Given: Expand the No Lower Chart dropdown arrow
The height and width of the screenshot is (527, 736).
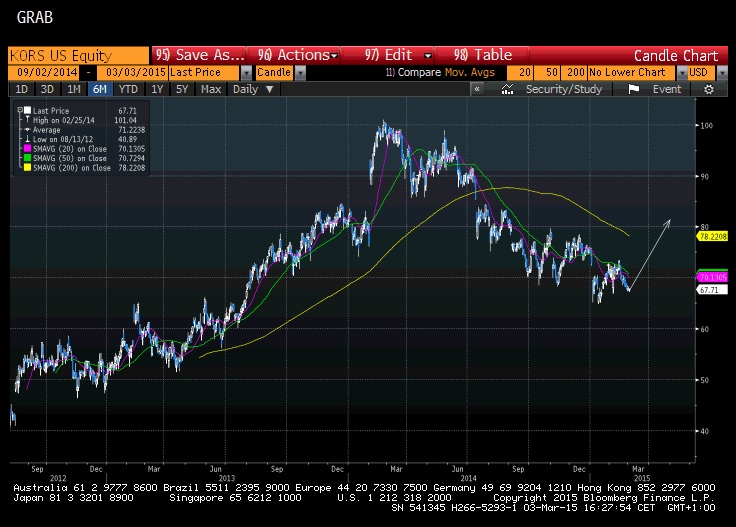Looking at the screenshot, I should coord(682,73).
